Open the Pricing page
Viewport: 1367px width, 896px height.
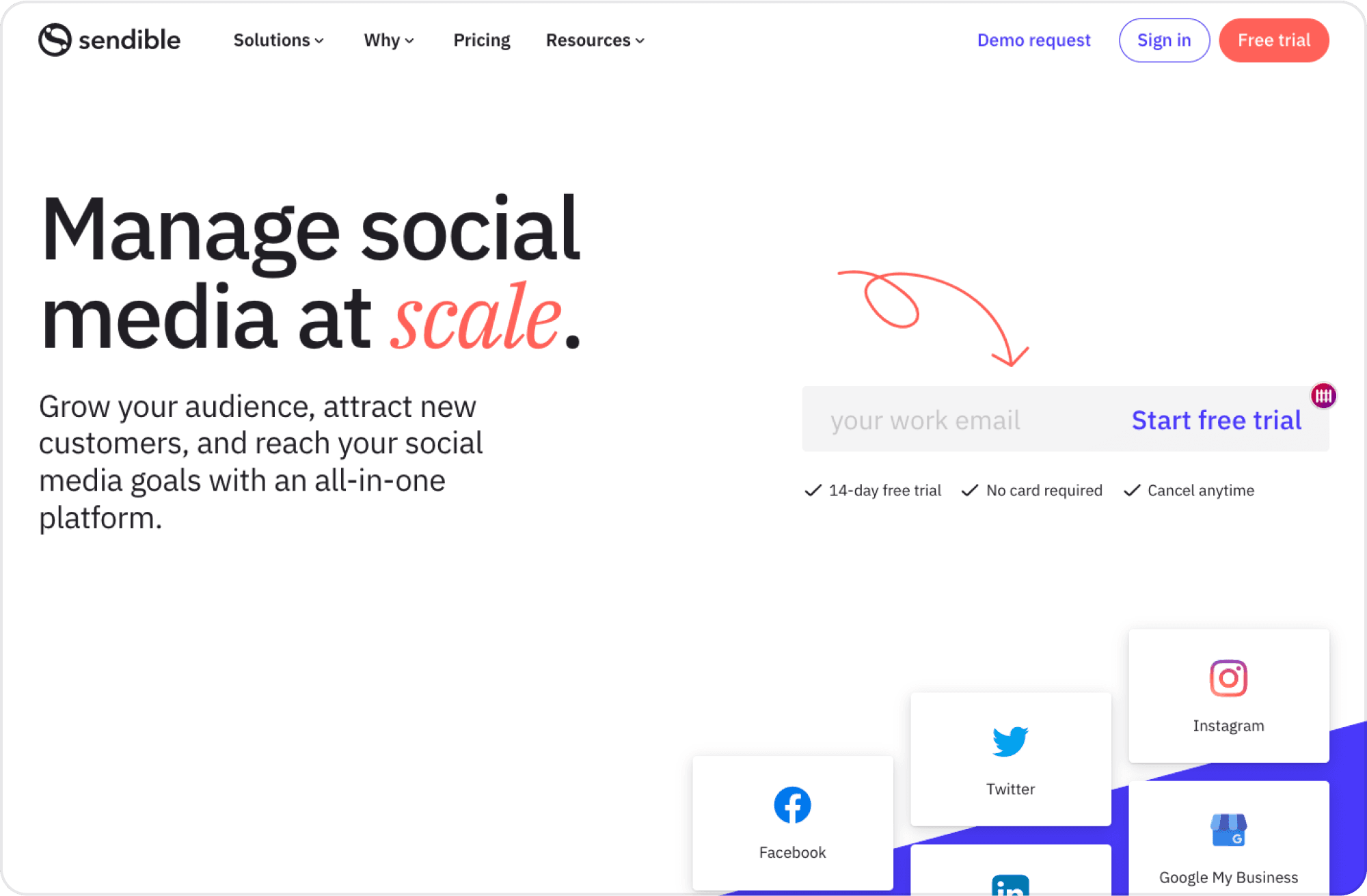pyautogui.click(x=481, y=40)
